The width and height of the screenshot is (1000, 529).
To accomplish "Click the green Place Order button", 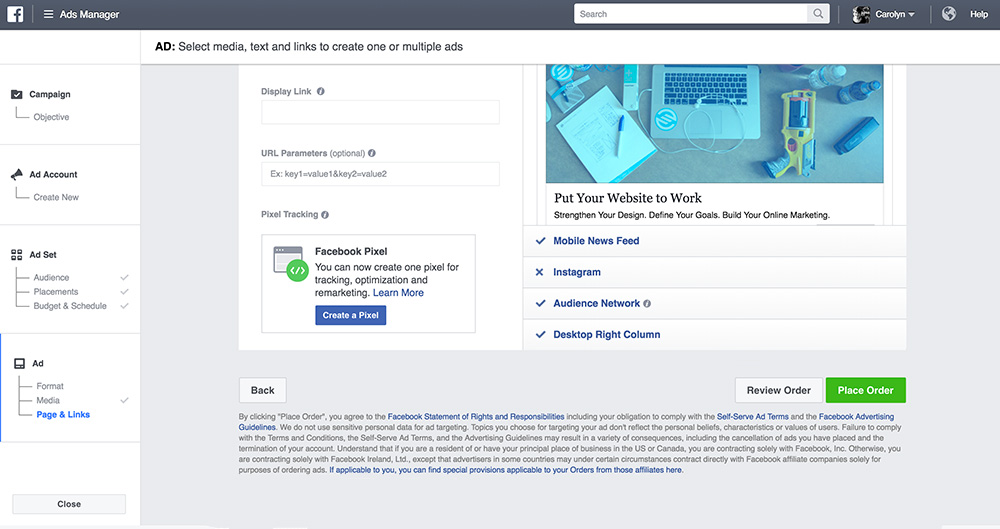I will pyautogui.click(x=865, y=390).
